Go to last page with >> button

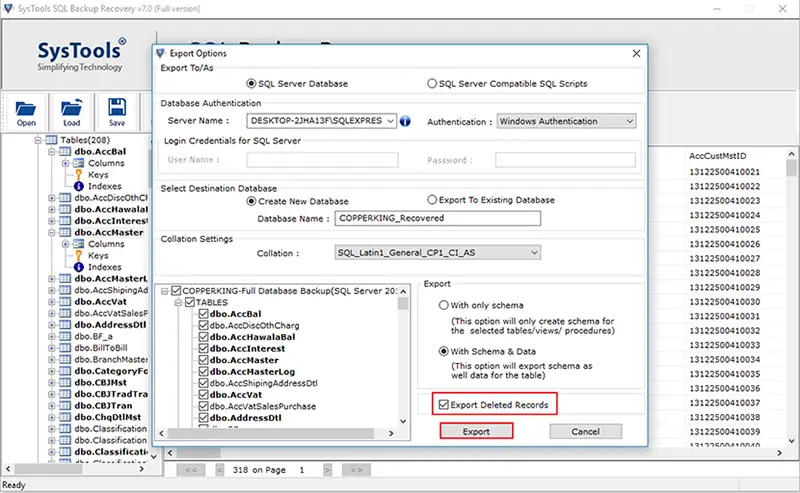(356, 470)
